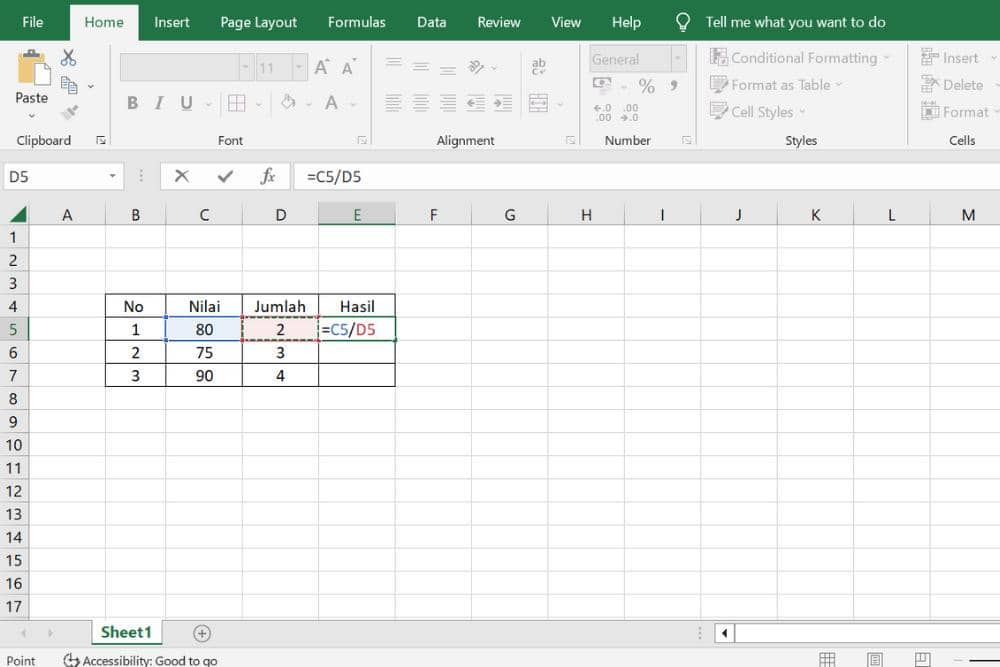Add a new sheet with the plus icon
This screenshot has height=667, width=1000.
202,633
